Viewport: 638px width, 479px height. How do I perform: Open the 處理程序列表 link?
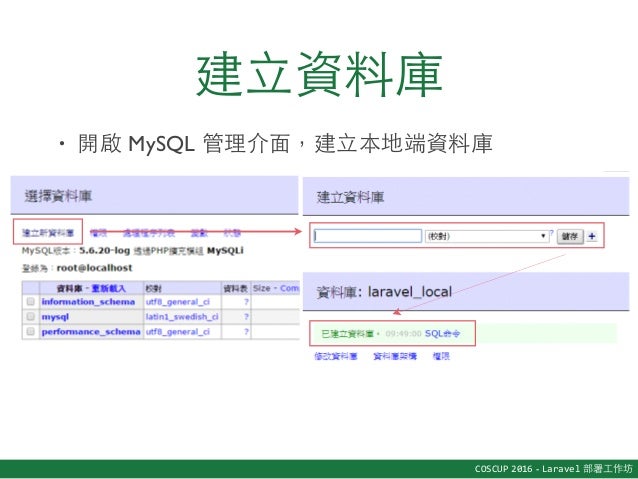coord(149,233)
